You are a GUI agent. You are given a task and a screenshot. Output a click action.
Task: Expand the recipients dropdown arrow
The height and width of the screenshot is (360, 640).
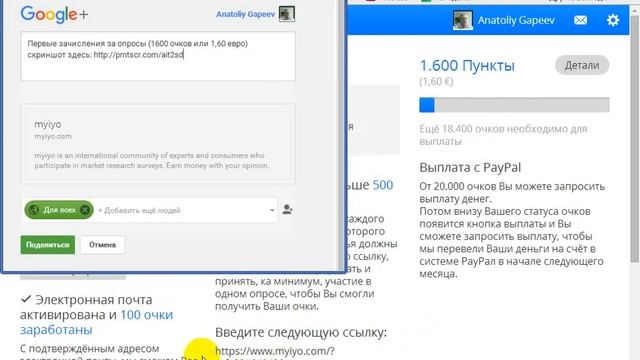pyautogui.click(x=272, y=210)
